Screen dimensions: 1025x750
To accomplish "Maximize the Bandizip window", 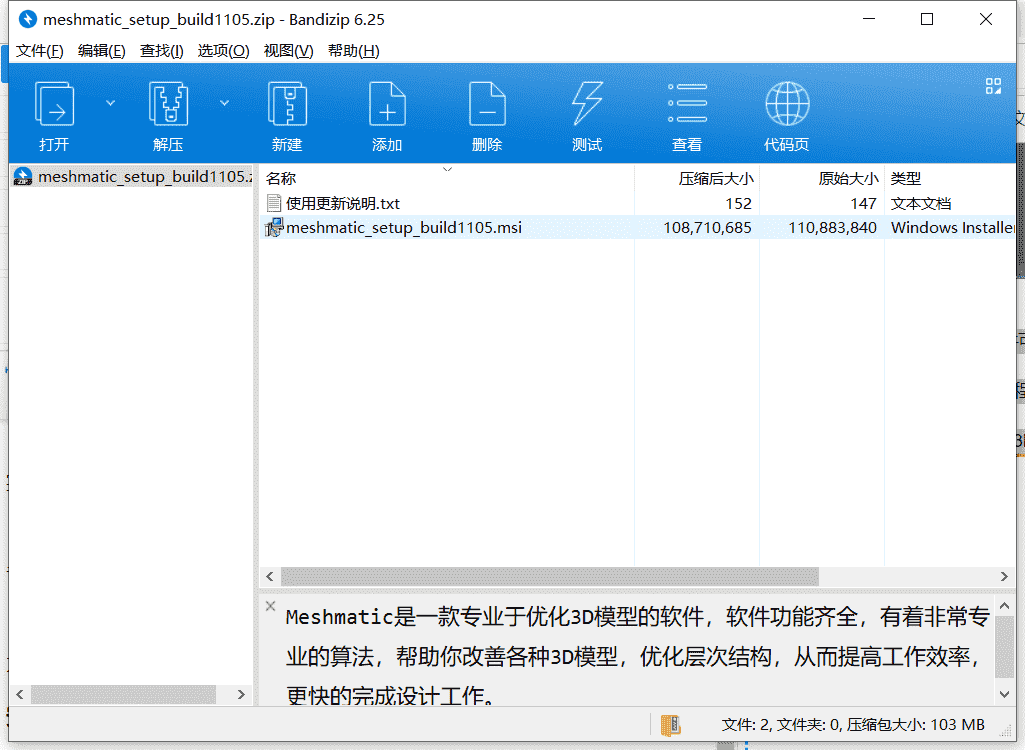I will 927,19.
